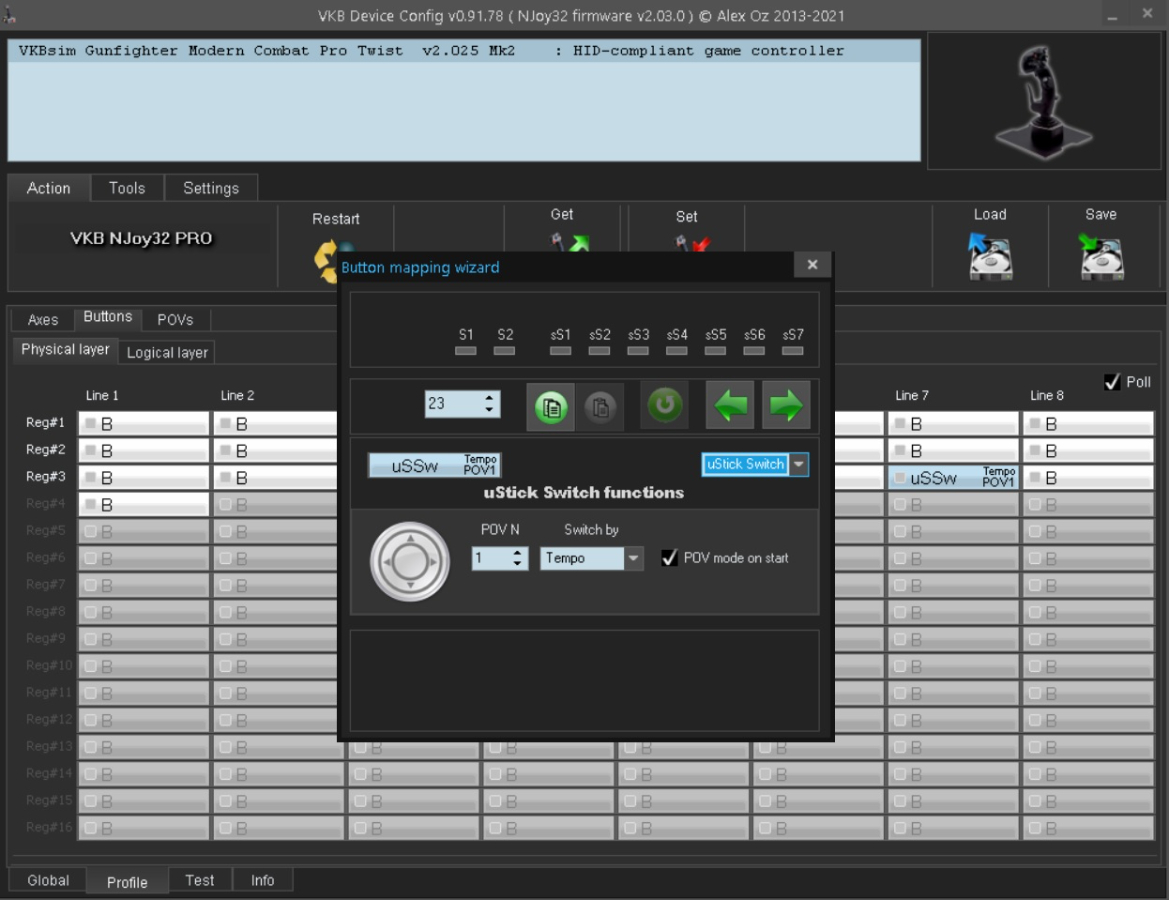Switch to the Action tab
This screenshot has width=1169, height=900.
coord(48,188)
